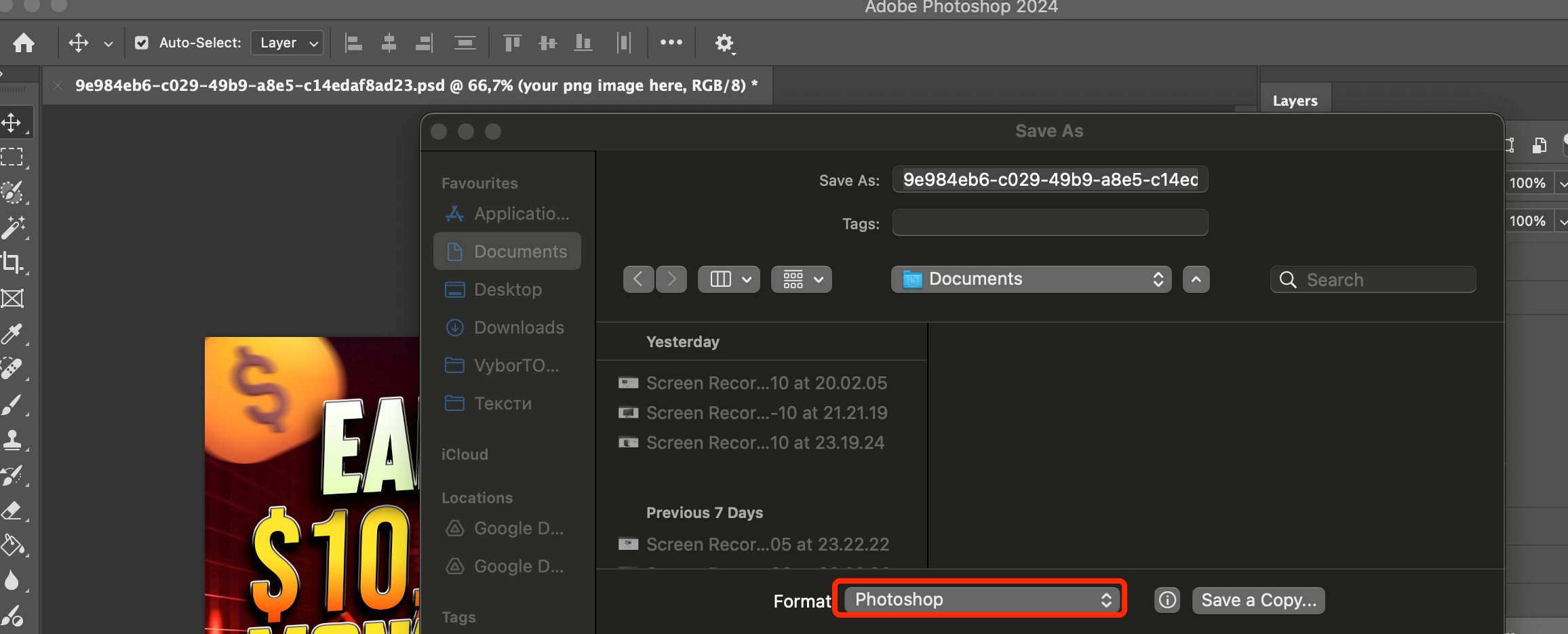This screenshot has width=1568, height=634.
Task: Select Downloads in Favourites sidebar
Action: click(507, 328)
